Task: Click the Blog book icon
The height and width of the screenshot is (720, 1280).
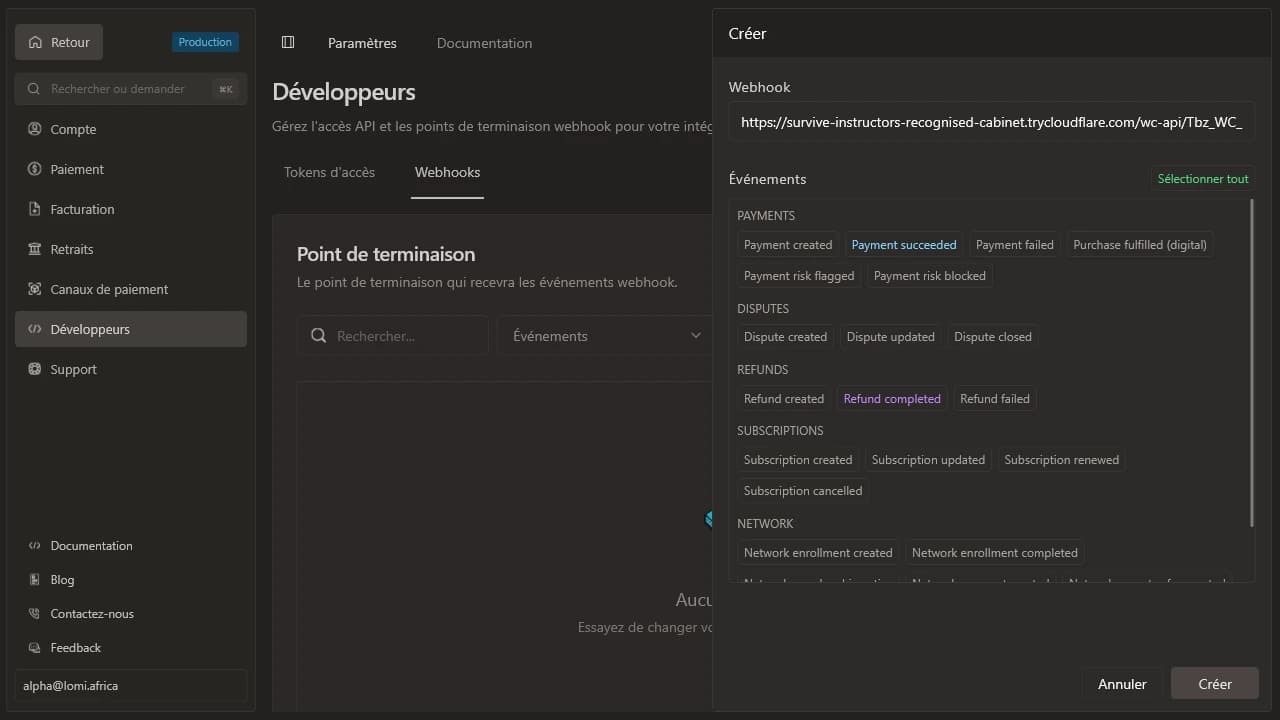Action: tap(35, 580)
